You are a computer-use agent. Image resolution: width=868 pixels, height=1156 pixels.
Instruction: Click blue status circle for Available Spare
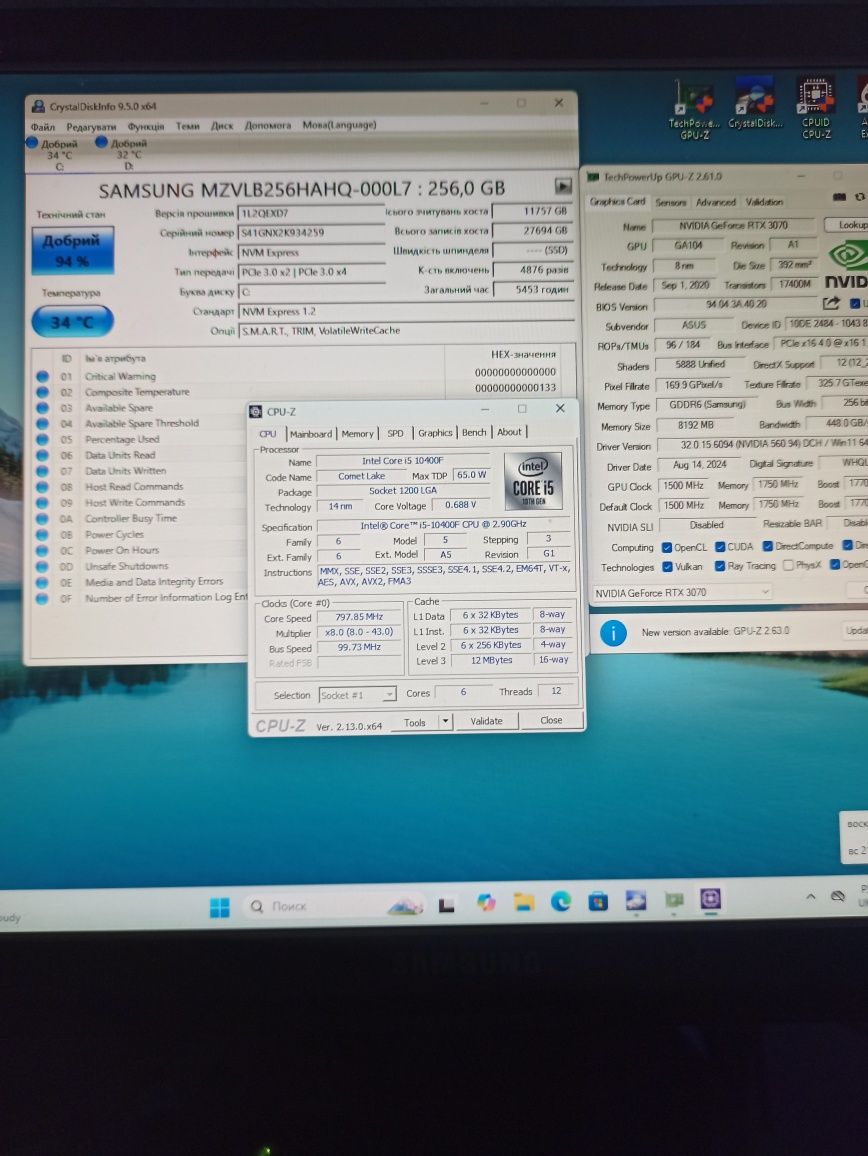(43, 408)
